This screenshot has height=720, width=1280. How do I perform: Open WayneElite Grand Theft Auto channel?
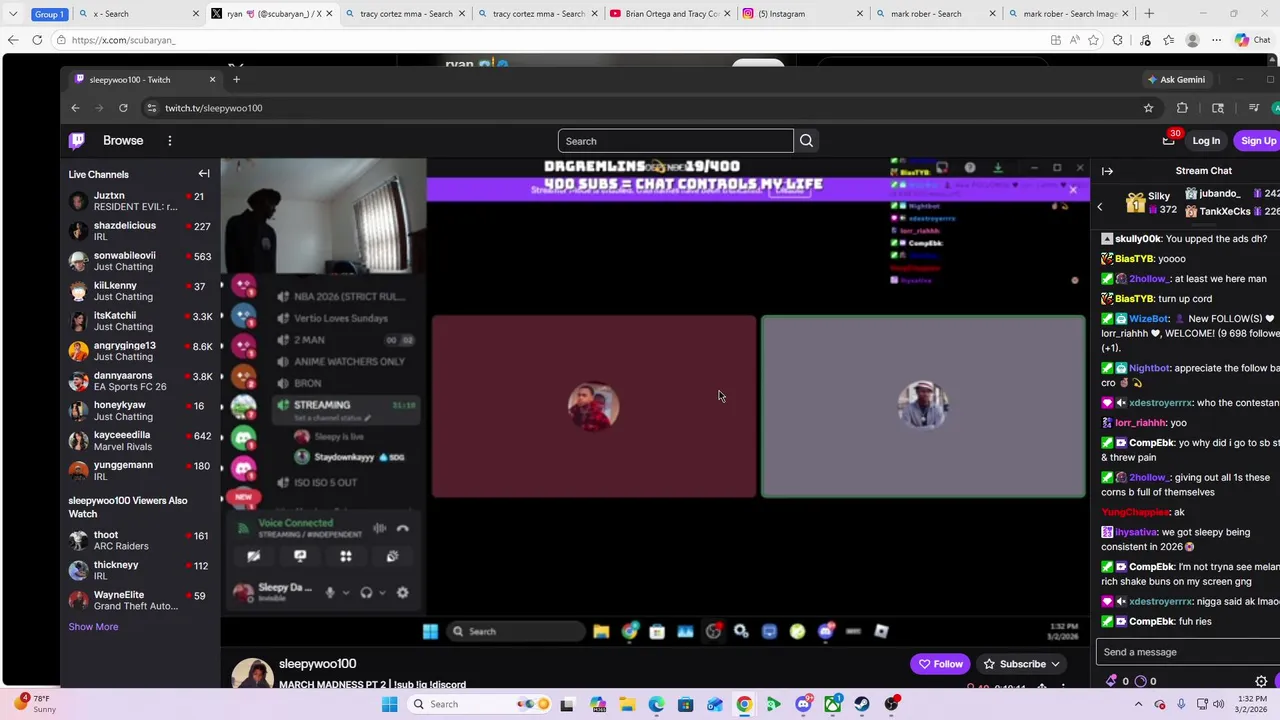point(138,601)
